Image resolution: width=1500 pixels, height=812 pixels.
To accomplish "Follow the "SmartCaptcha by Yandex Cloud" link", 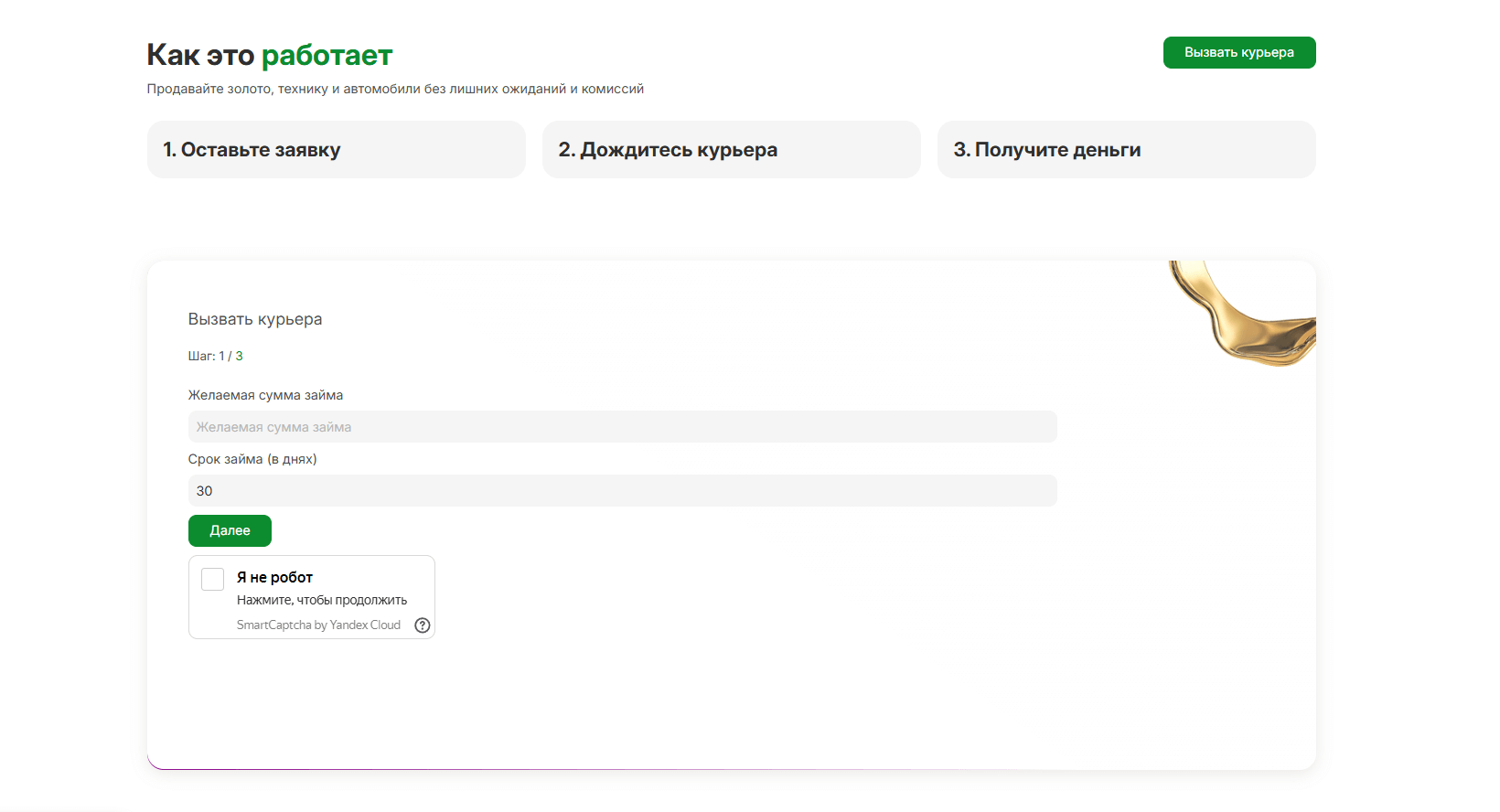I will [x=318, y=625].
